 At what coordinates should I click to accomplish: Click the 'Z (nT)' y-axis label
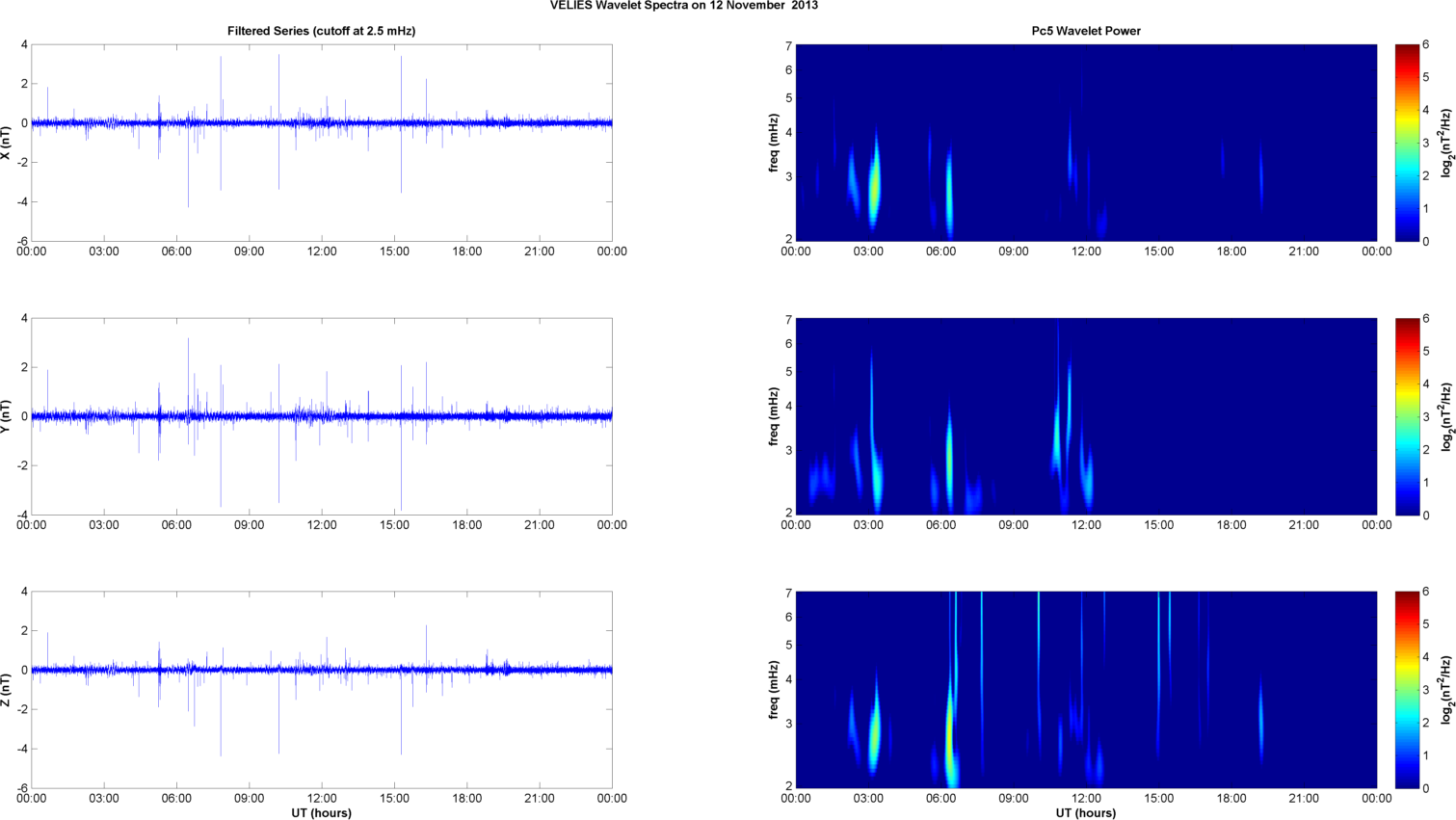point(7,690)
